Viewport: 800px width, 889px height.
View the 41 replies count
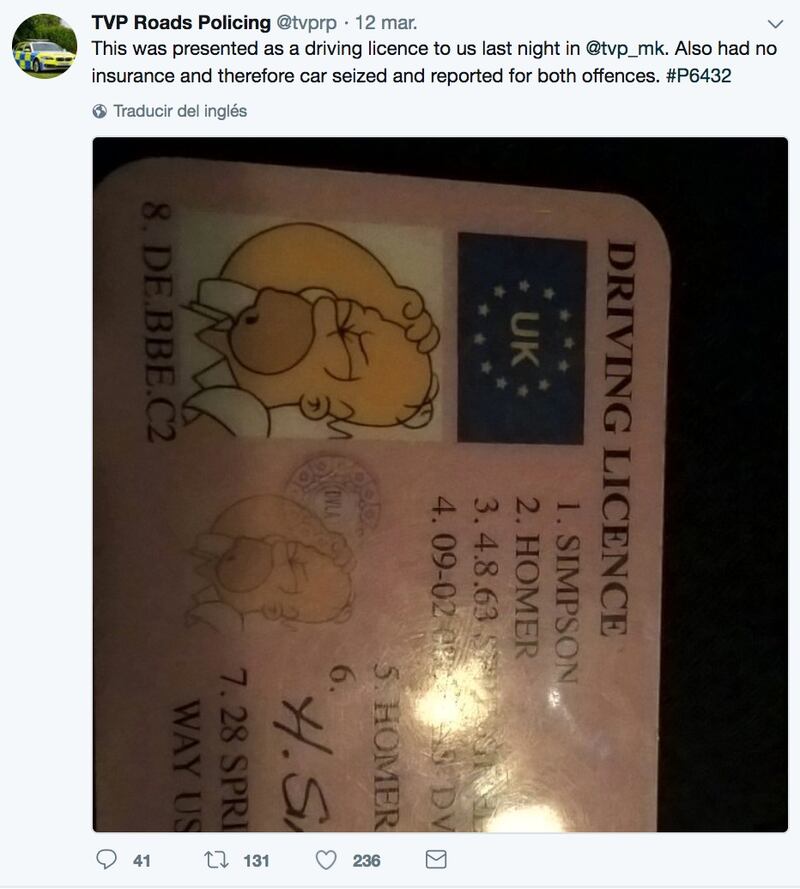(x=142, y=861)
